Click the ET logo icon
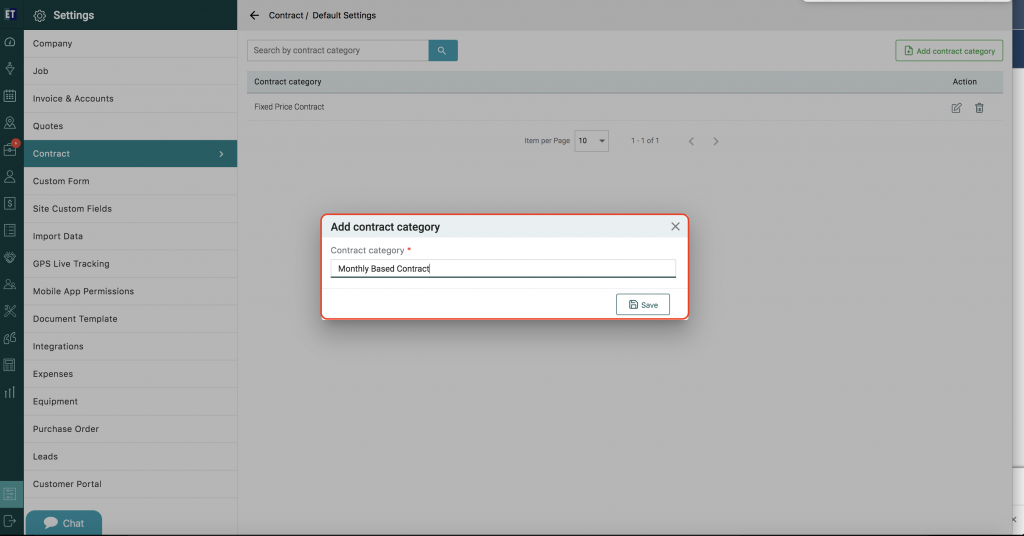Image resolution: width=1024 pixels, height=536 pixels. pos(10,14)
